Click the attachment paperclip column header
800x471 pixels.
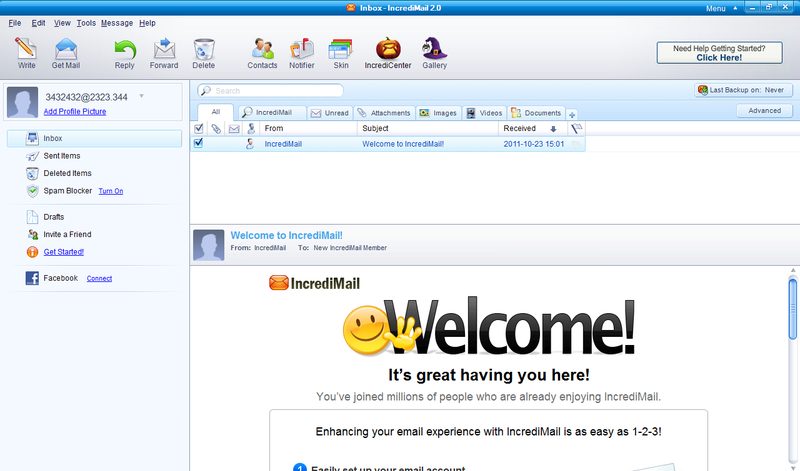click(x=216, y=129)
